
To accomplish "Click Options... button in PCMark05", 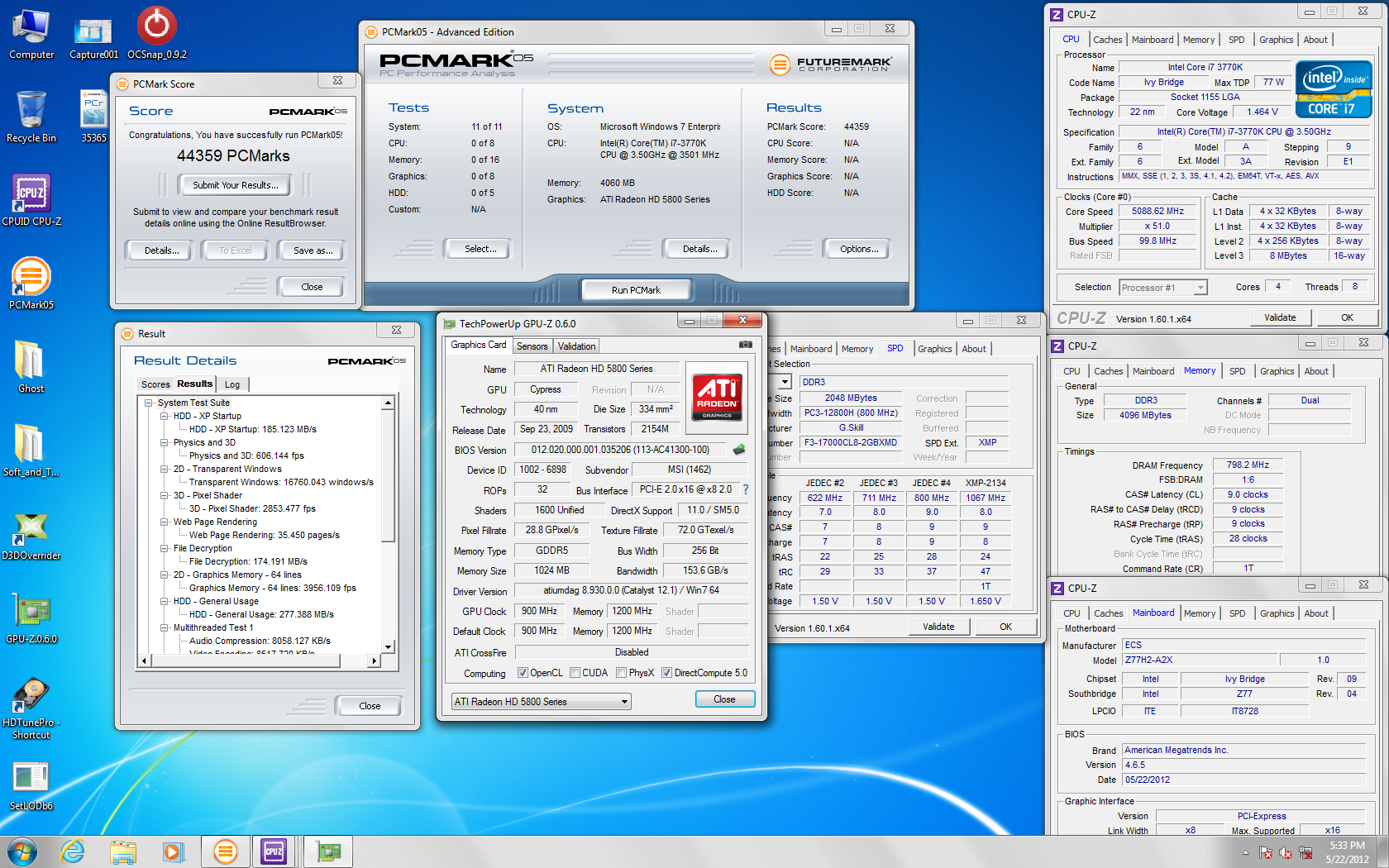I will 859,249.
